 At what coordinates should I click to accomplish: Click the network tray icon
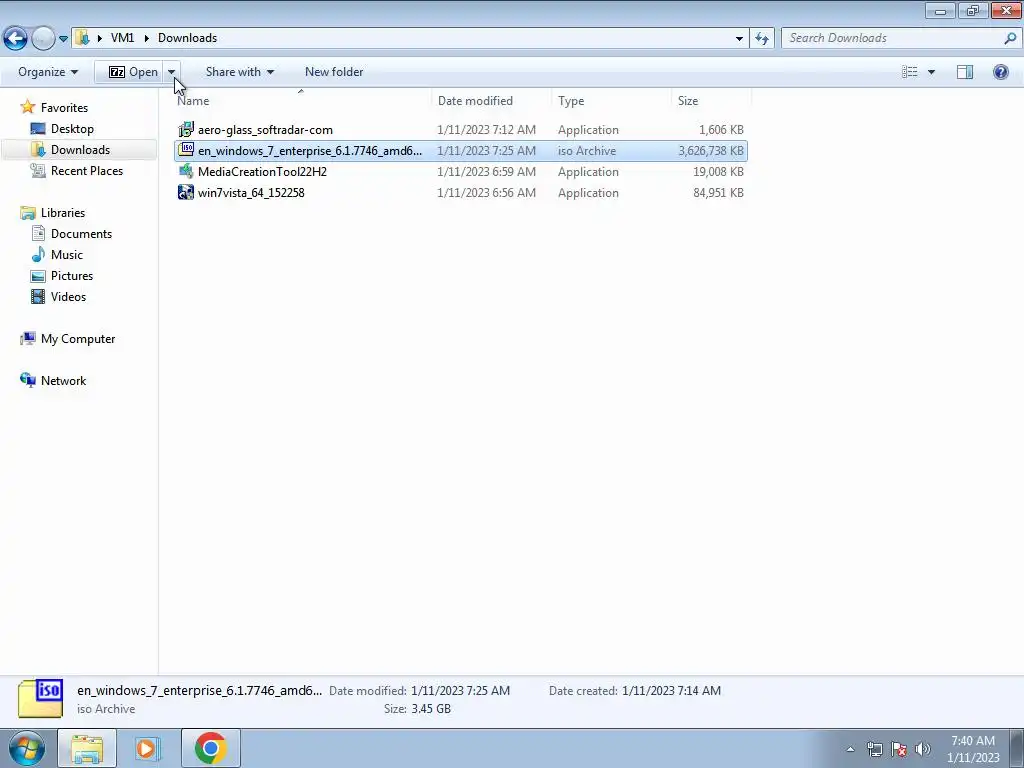(x=874, y=749)
